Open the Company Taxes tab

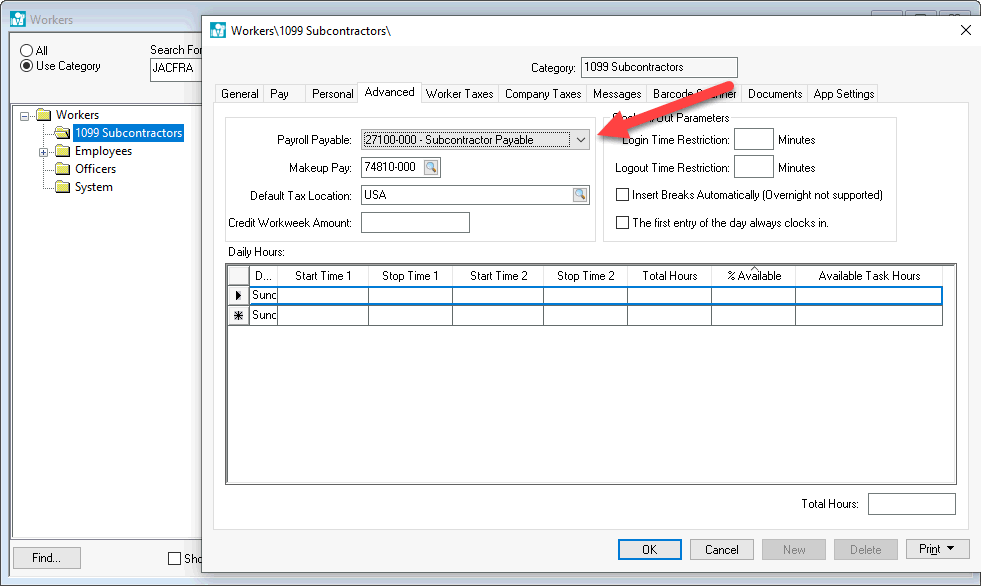click(543, 94)
